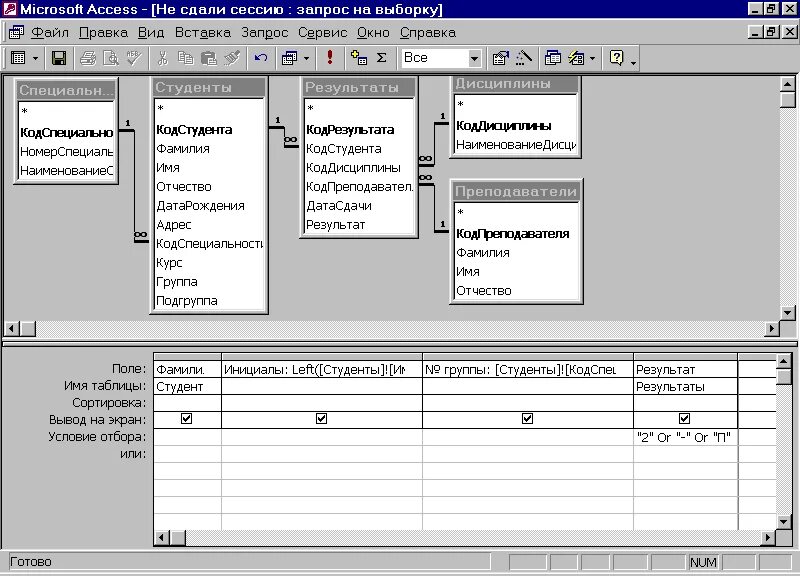
Task: Open the Запрос menu
Action: click(264, 32)
